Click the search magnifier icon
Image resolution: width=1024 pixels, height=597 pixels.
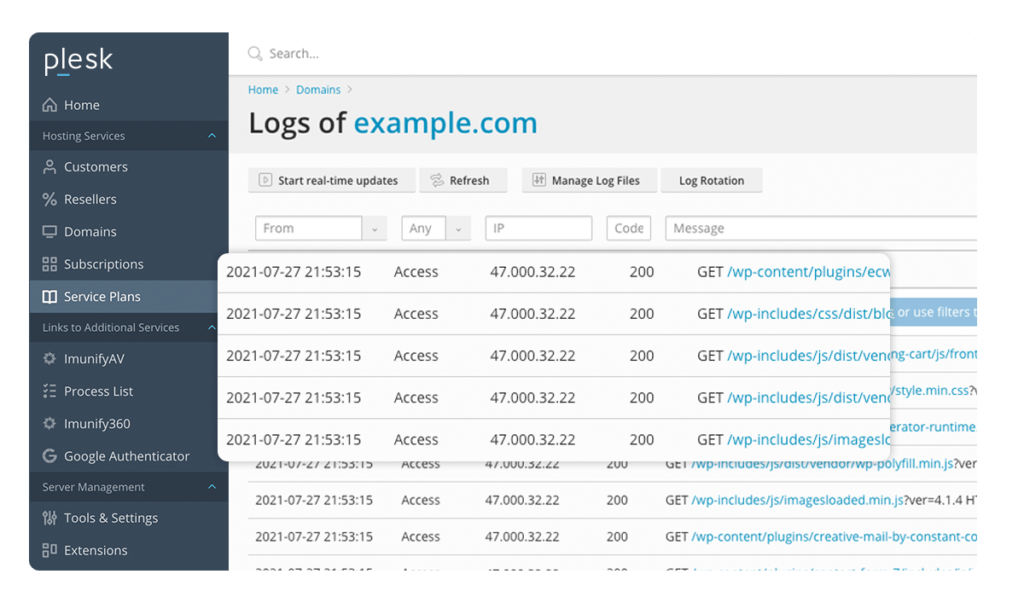coord(255,54)
